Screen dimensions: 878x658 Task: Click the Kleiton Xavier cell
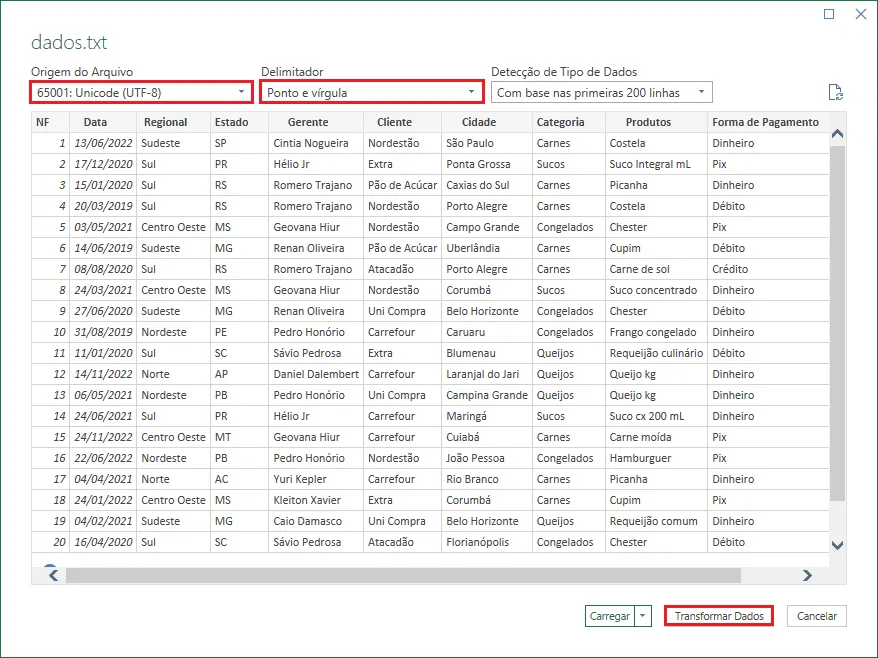click(x=316, y=500)
